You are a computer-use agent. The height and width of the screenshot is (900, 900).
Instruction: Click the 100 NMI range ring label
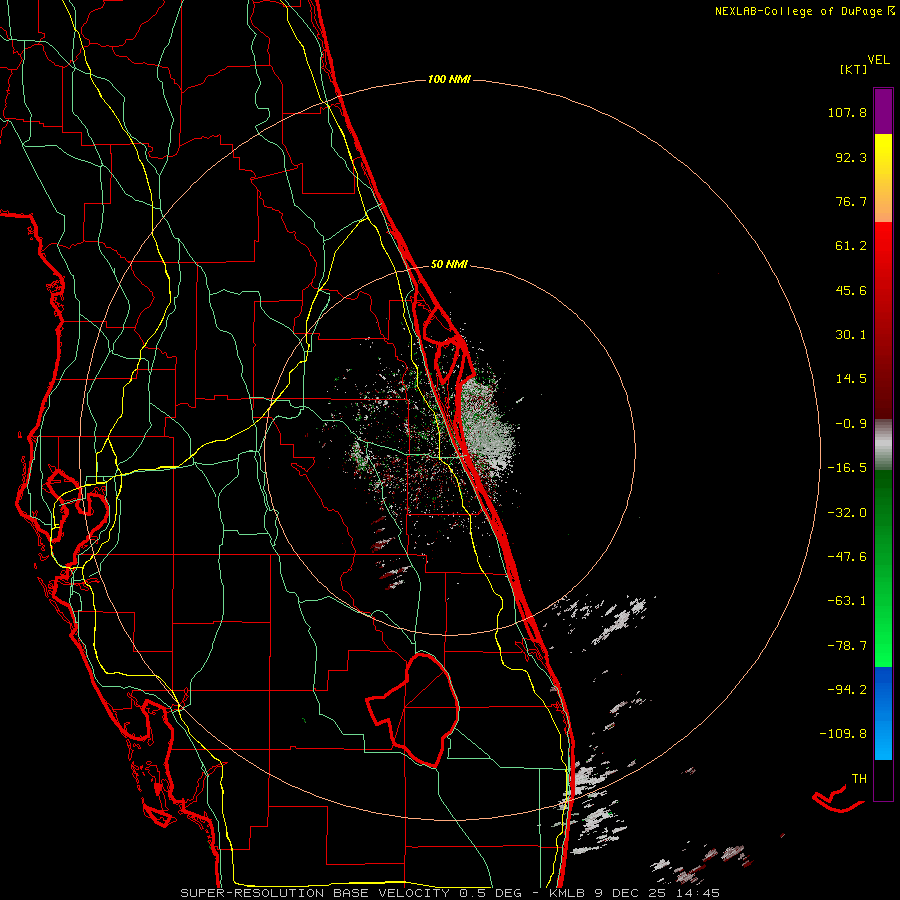click(x=449, y=79)
